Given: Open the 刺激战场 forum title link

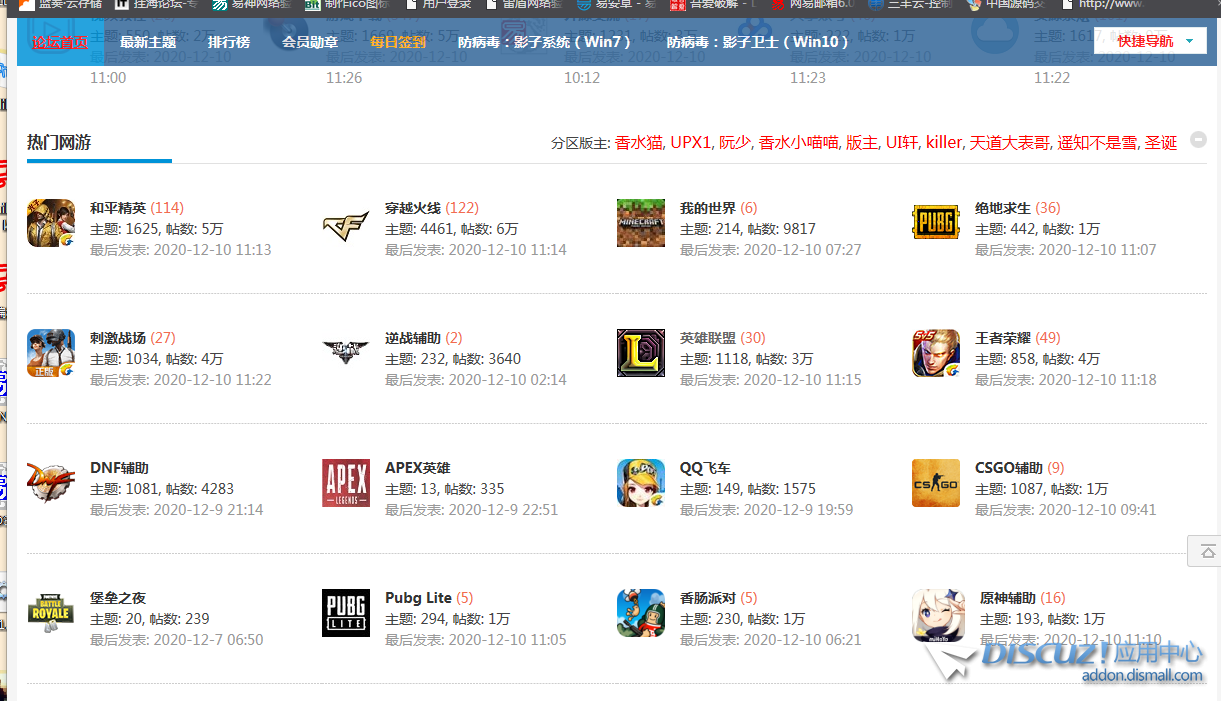Looking at the screenshot, I should pyautogui.click(x=118, y=338).
